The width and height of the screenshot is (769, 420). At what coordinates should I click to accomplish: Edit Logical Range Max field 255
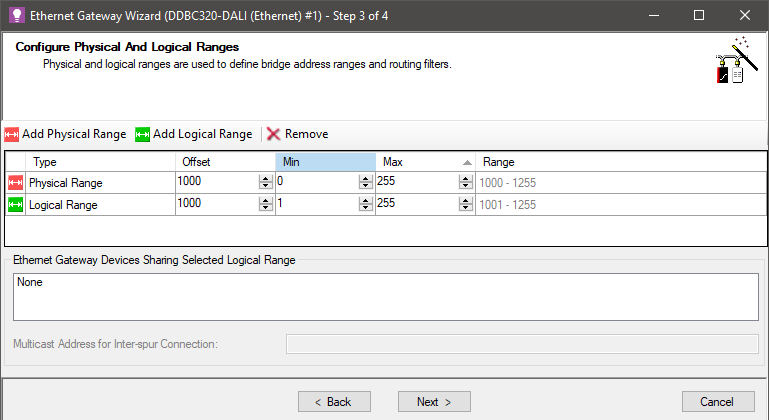point(417,204)
